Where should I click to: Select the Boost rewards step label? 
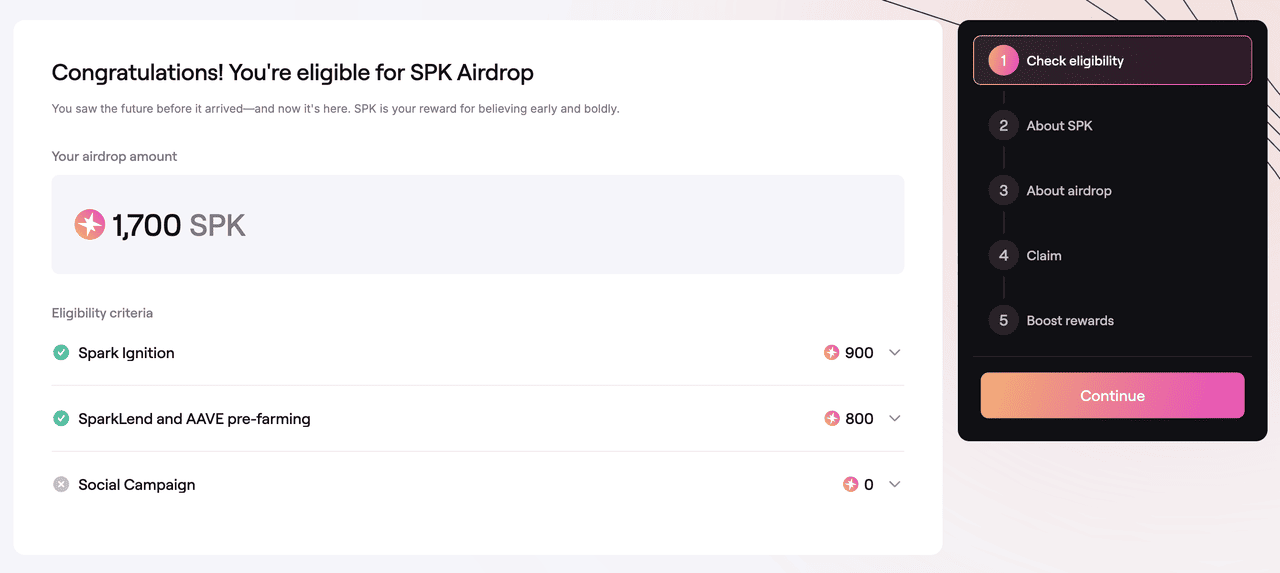1069,321
